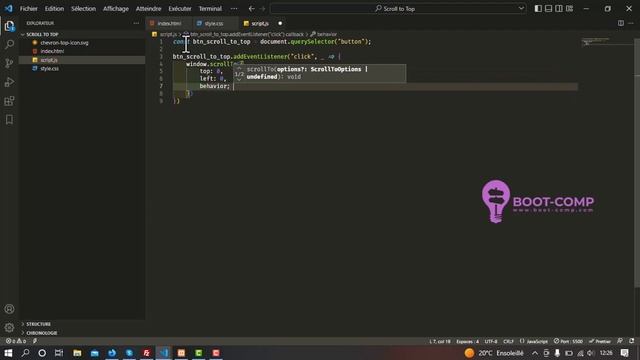
Task: Open the notifications bell in status bar
Action: click(631, 341)
